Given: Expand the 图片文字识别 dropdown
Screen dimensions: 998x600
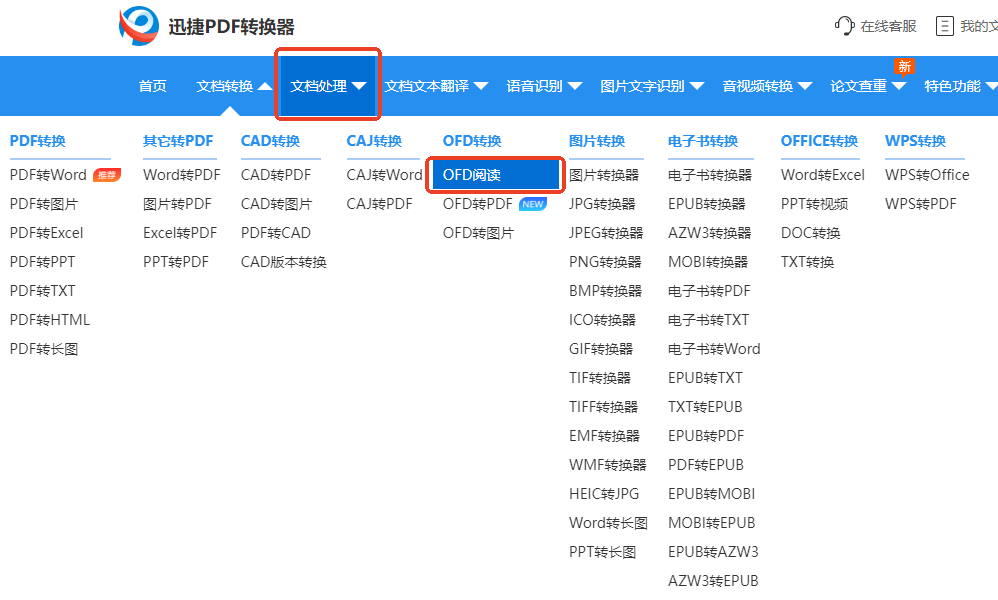Looking at the screenshot, I should (644, 86).
